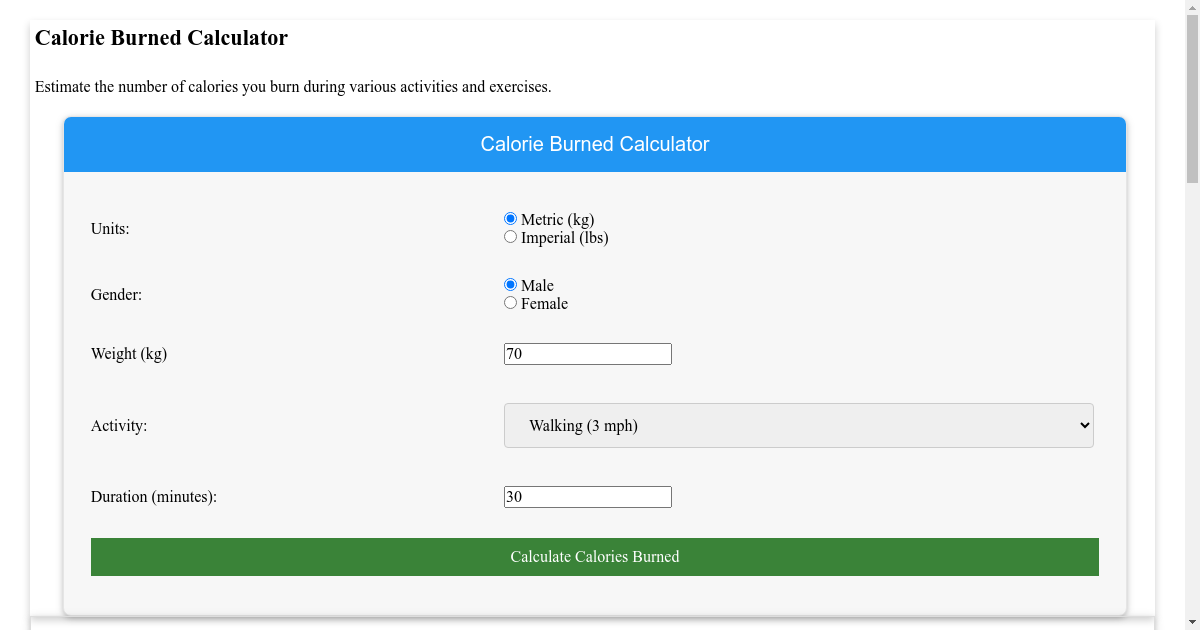This screenshot has width=1200, height=630.
Task: Choose Metric (kg) as the unit system
Action: (x=510, y=218)
